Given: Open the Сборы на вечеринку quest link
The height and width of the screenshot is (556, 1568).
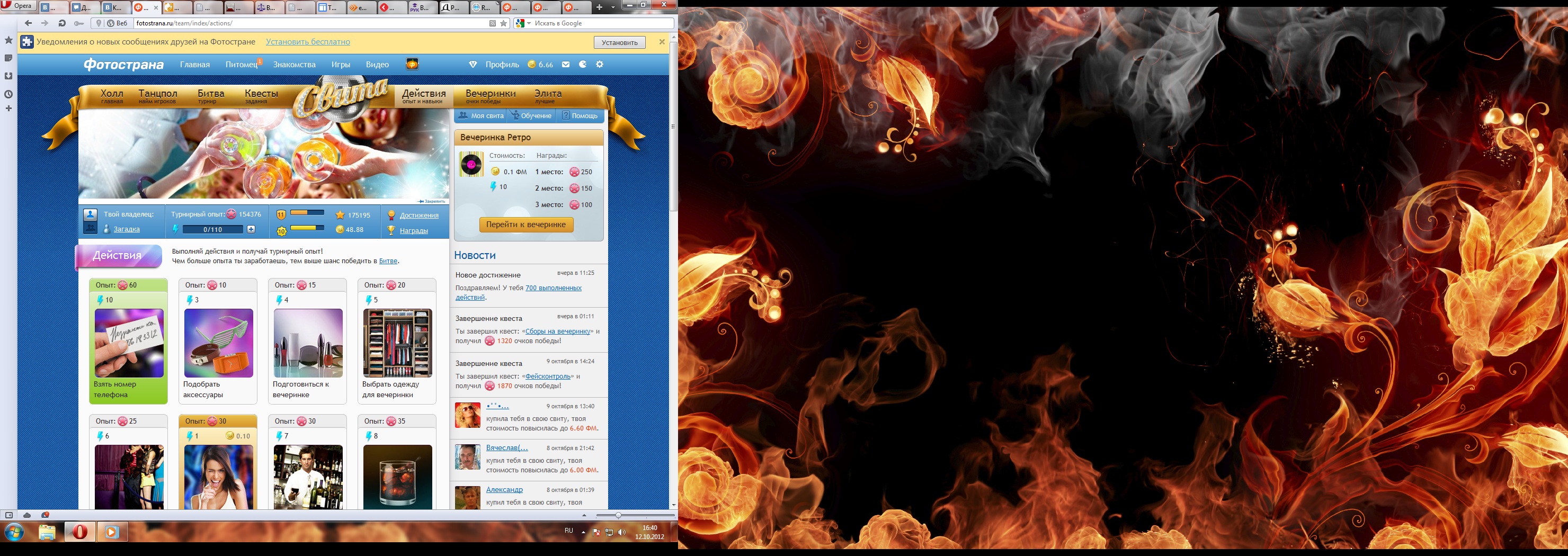Looking at the screenshot, I should click(558, 331).
